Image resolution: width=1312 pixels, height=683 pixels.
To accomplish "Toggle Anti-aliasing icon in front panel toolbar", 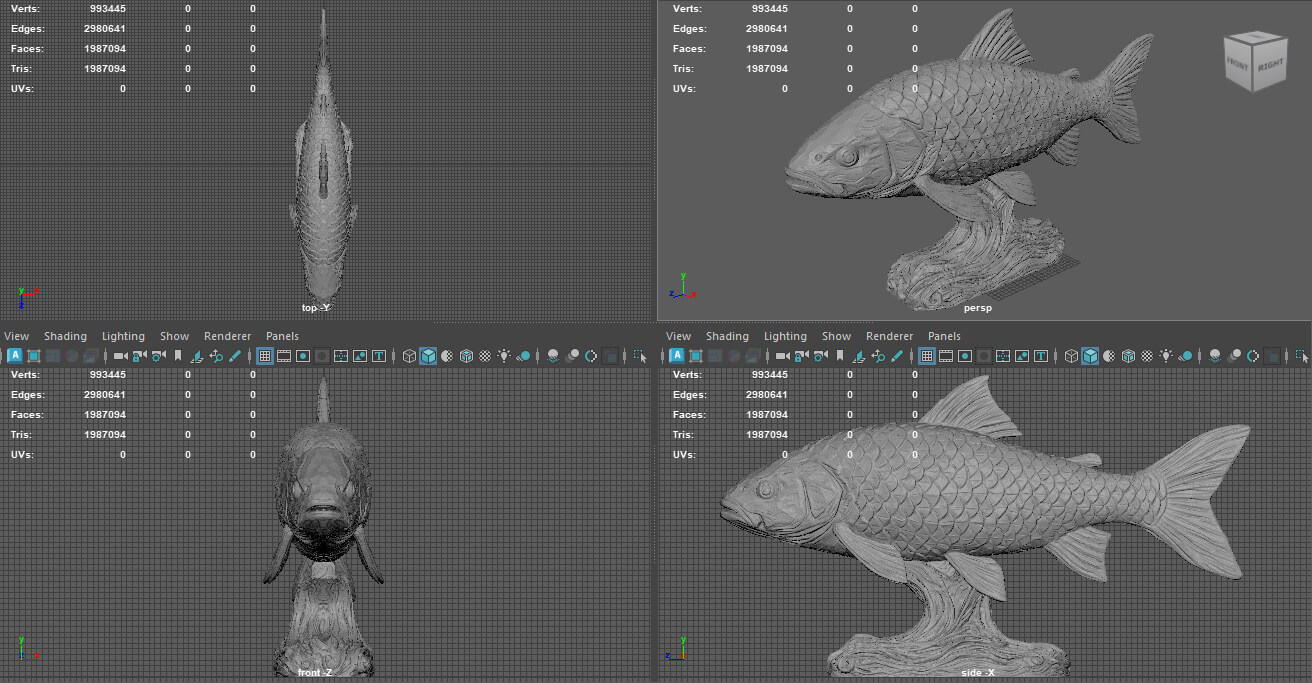I will pos(591,355).
